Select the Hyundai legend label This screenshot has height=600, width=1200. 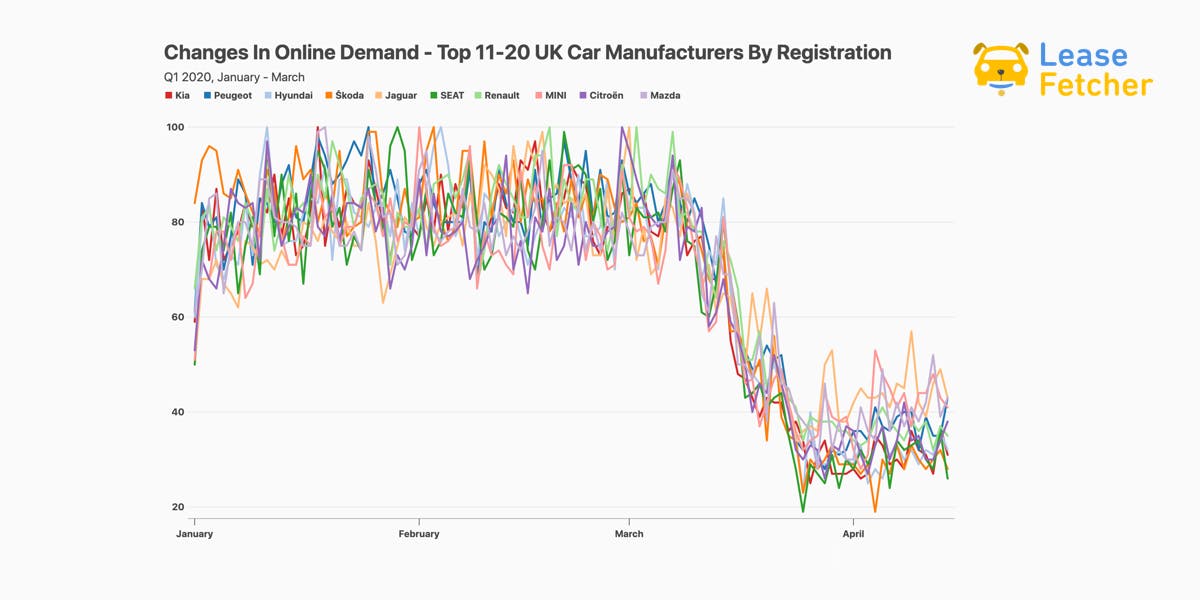[x=294, y=95]
